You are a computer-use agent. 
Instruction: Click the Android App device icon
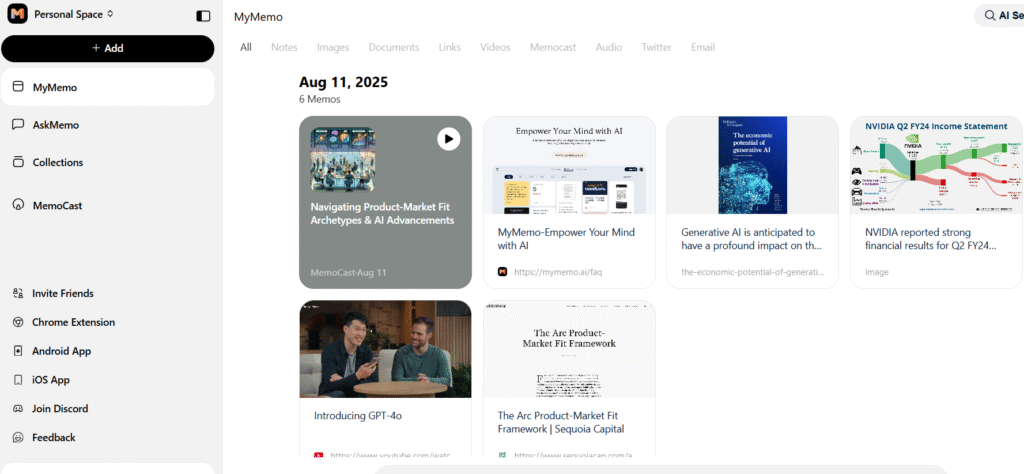[18, 351]
